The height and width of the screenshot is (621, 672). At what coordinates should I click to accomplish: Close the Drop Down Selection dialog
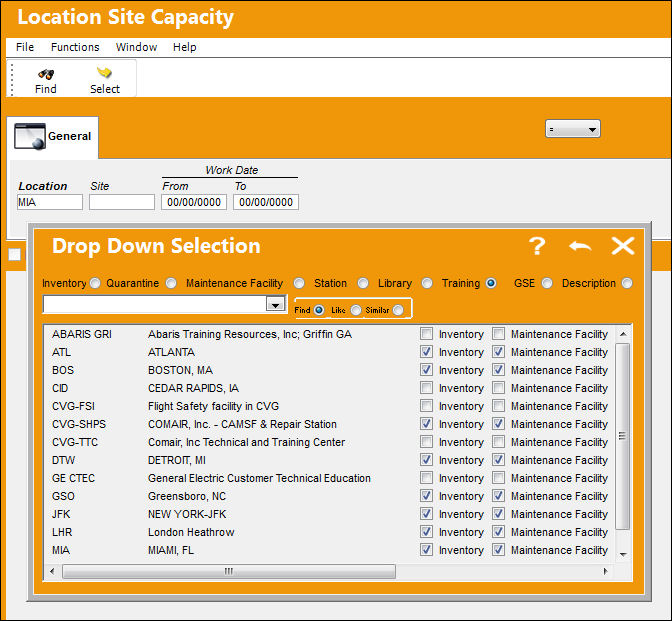pyautogui.click(x=623, y=246)
